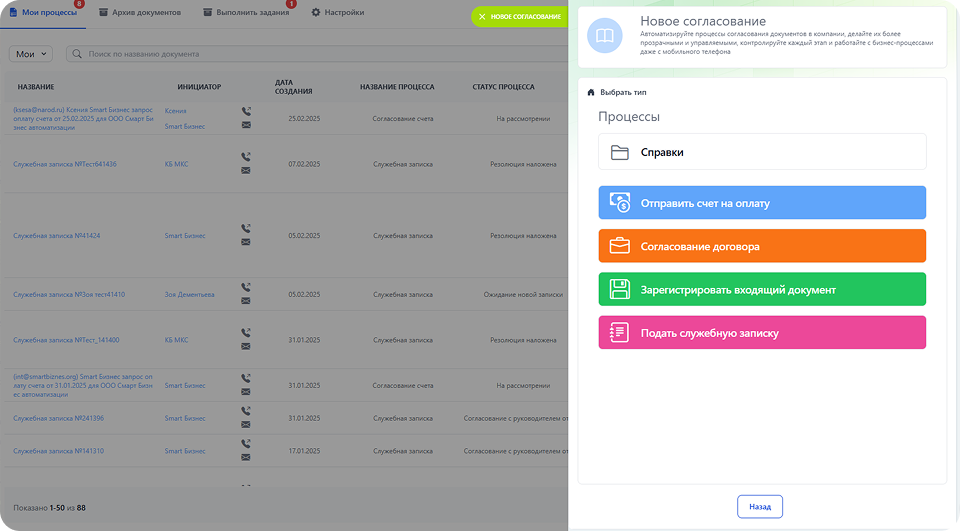The height and width of the screenshot is (531, 960).
Task: Start Согласование договора process
Action: 762,246
